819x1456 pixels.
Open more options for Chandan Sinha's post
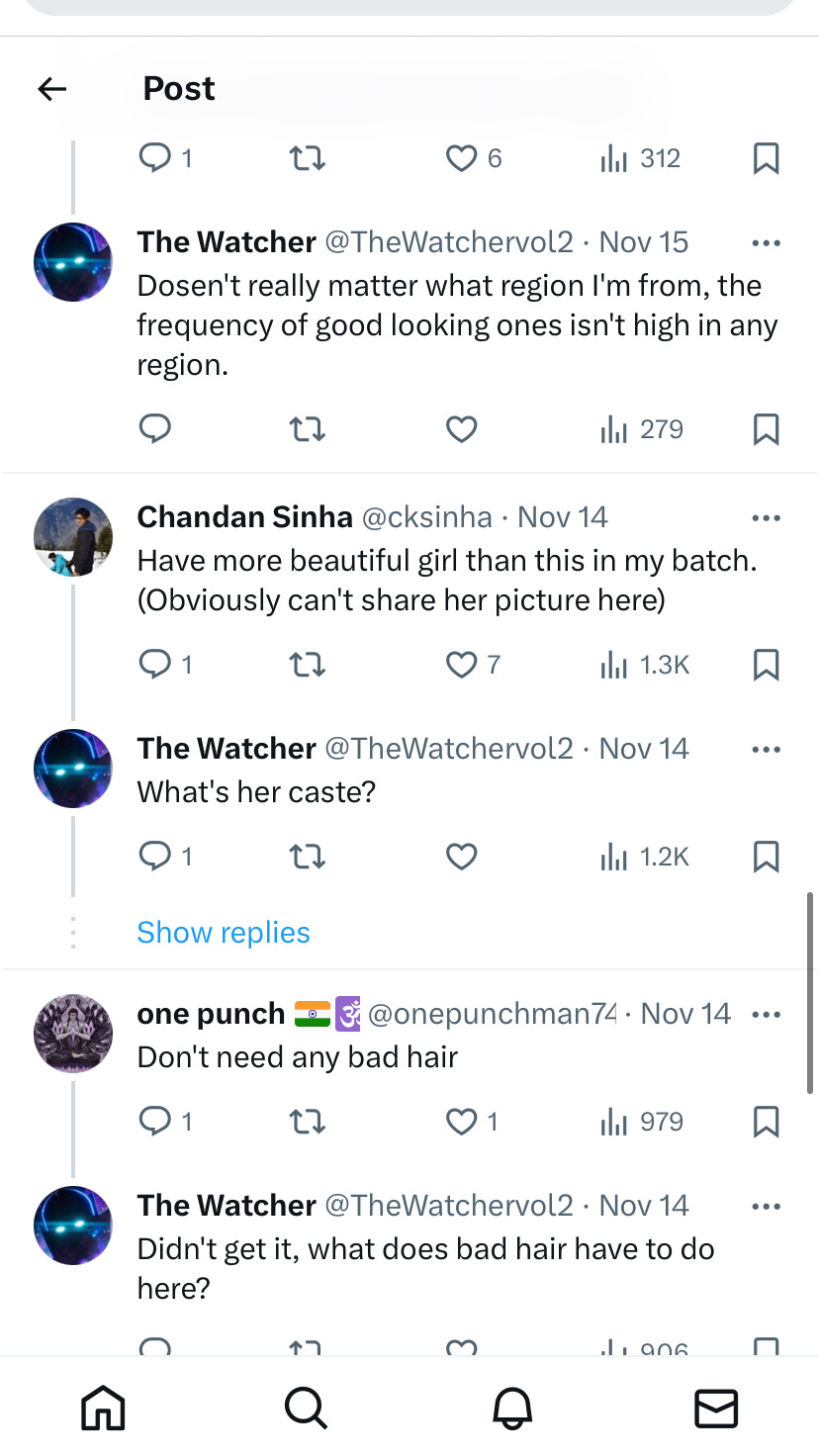pyautogui.click(x=766, y=518)
